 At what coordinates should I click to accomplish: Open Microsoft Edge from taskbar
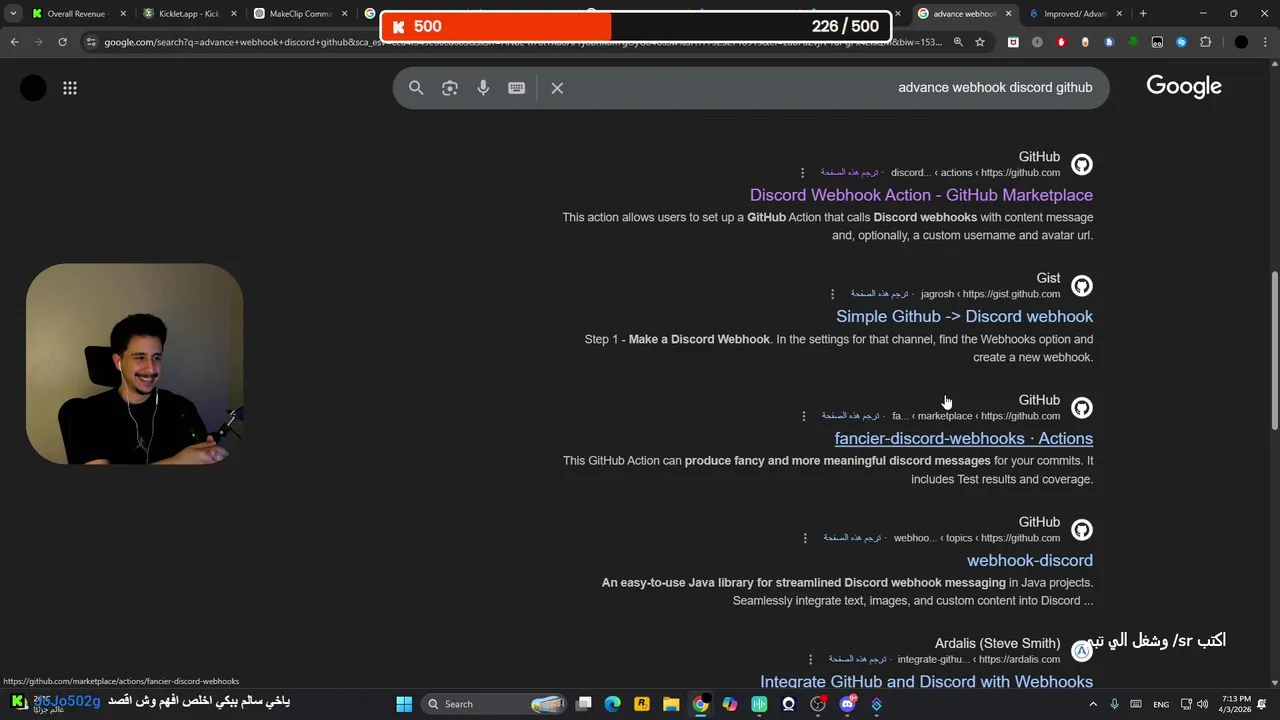[x=613, y=704]
